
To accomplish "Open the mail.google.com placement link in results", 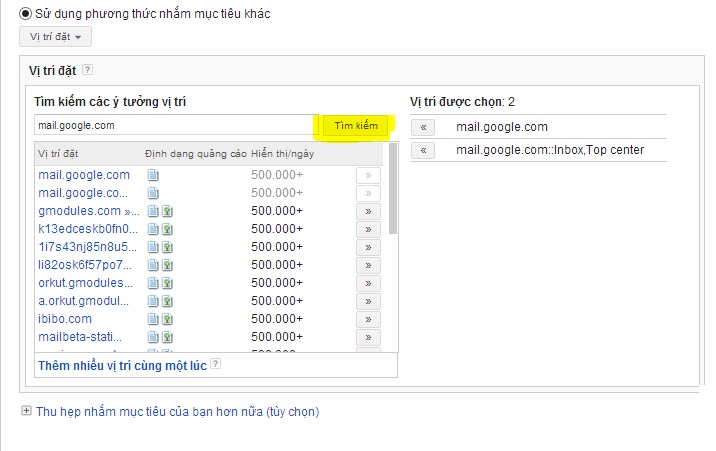I will tap(84, 175).
